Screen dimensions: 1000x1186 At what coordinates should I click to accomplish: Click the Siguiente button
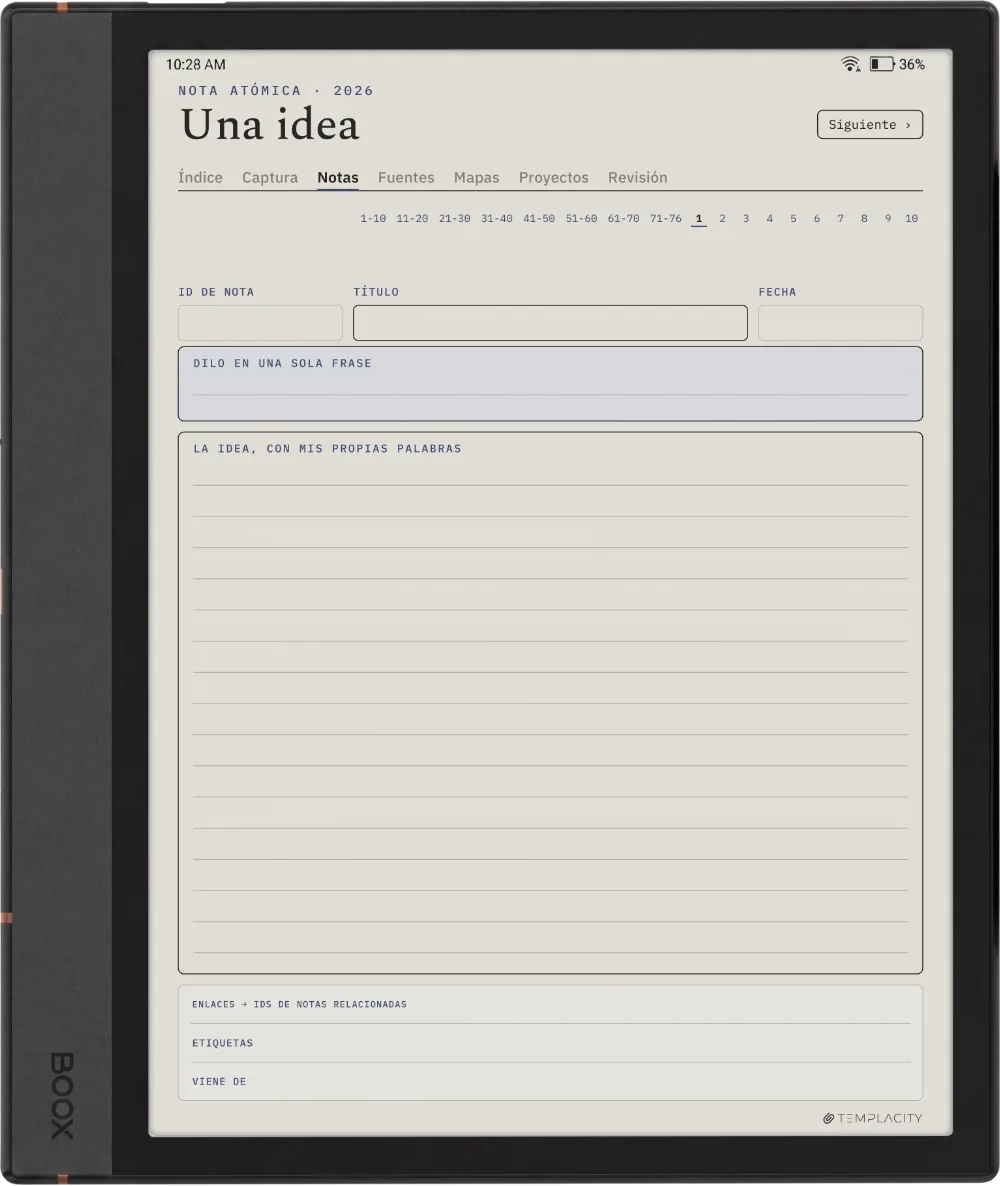(x=870, y=125)
